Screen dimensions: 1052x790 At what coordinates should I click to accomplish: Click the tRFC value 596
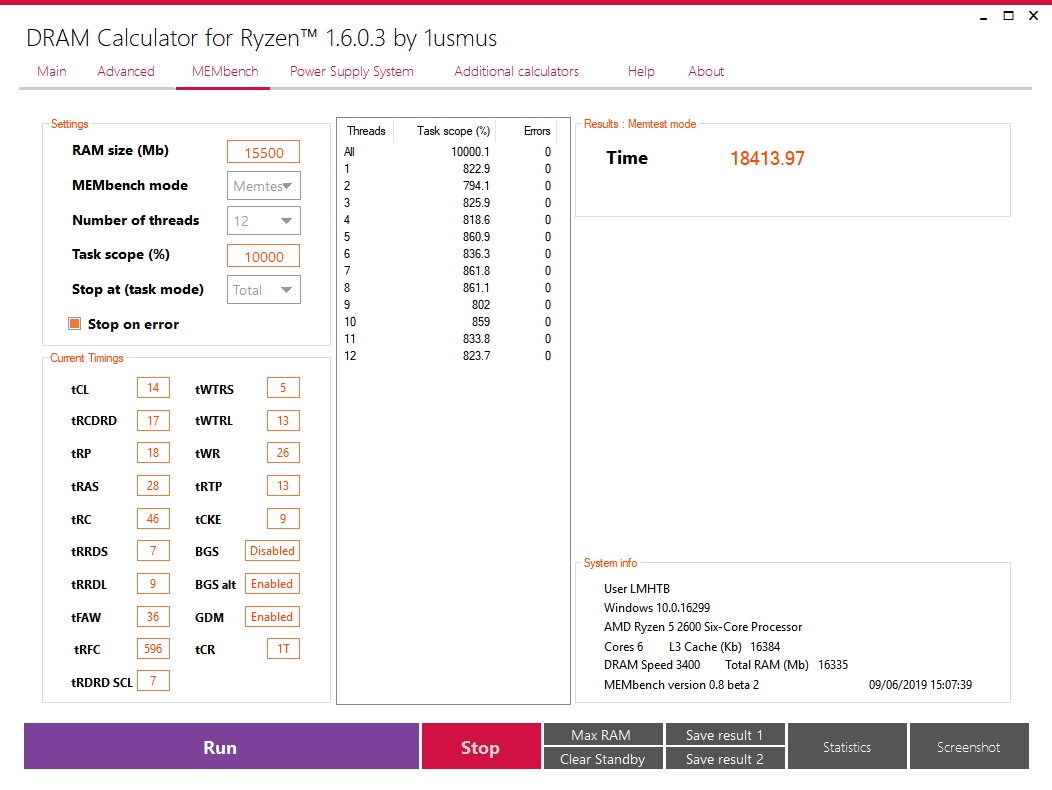point(153,649)
